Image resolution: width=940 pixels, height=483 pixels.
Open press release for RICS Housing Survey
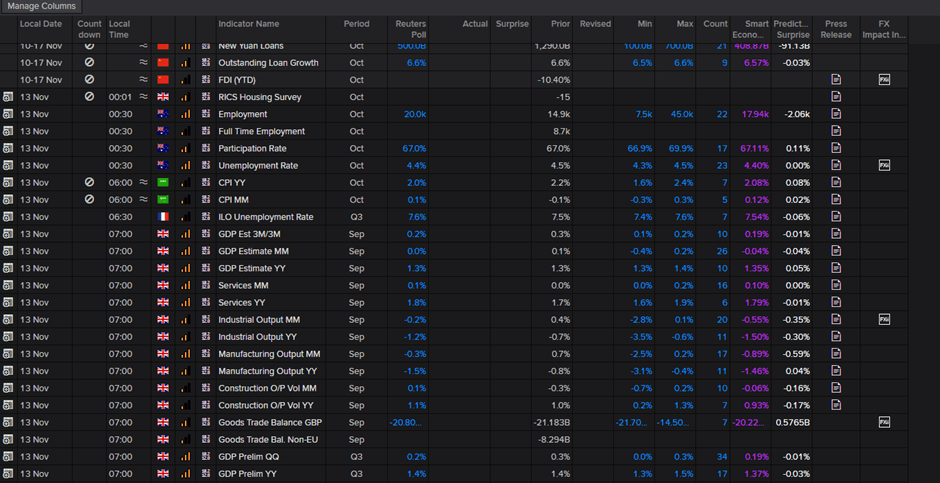point(836,97)
